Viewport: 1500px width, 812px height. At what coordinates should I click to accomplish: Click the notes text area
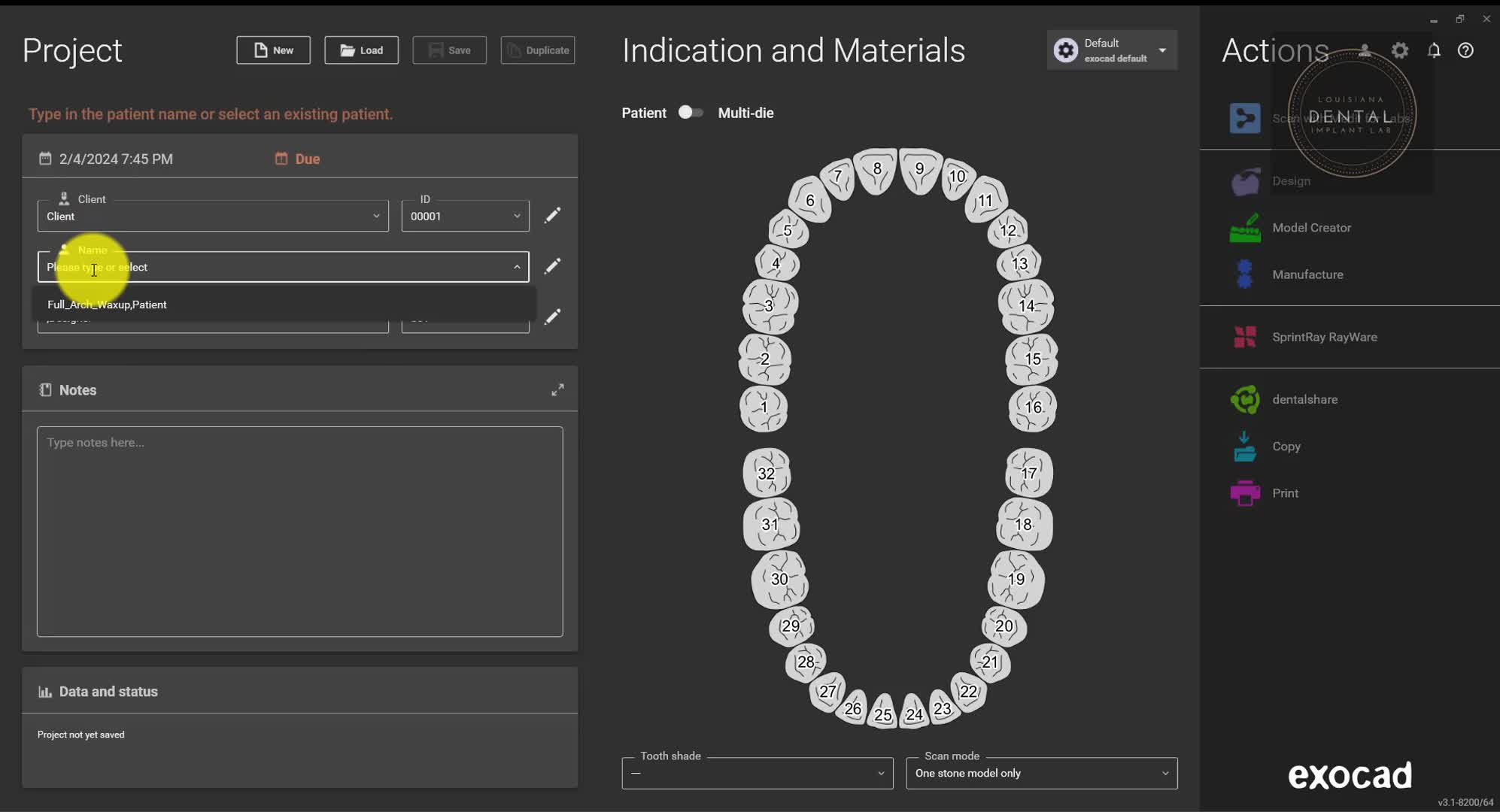pos(299,532)
